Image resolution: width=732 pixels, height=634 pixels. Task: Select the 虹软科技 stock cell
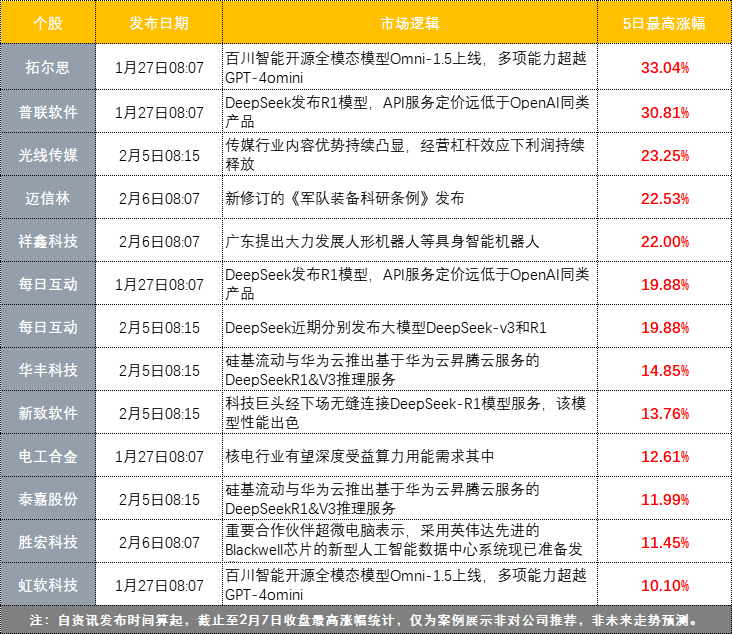pyautogui.click(x=48, y=585)
